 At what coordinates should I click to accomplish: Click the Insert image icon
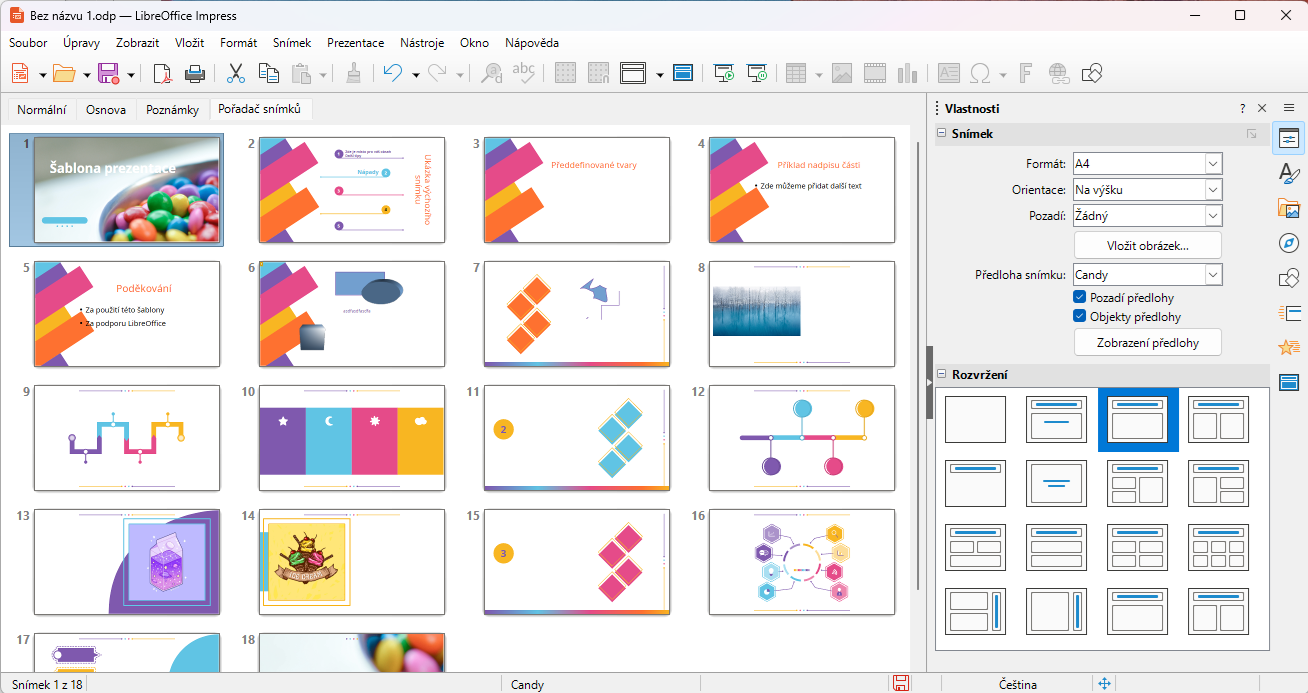click(842, 73)
